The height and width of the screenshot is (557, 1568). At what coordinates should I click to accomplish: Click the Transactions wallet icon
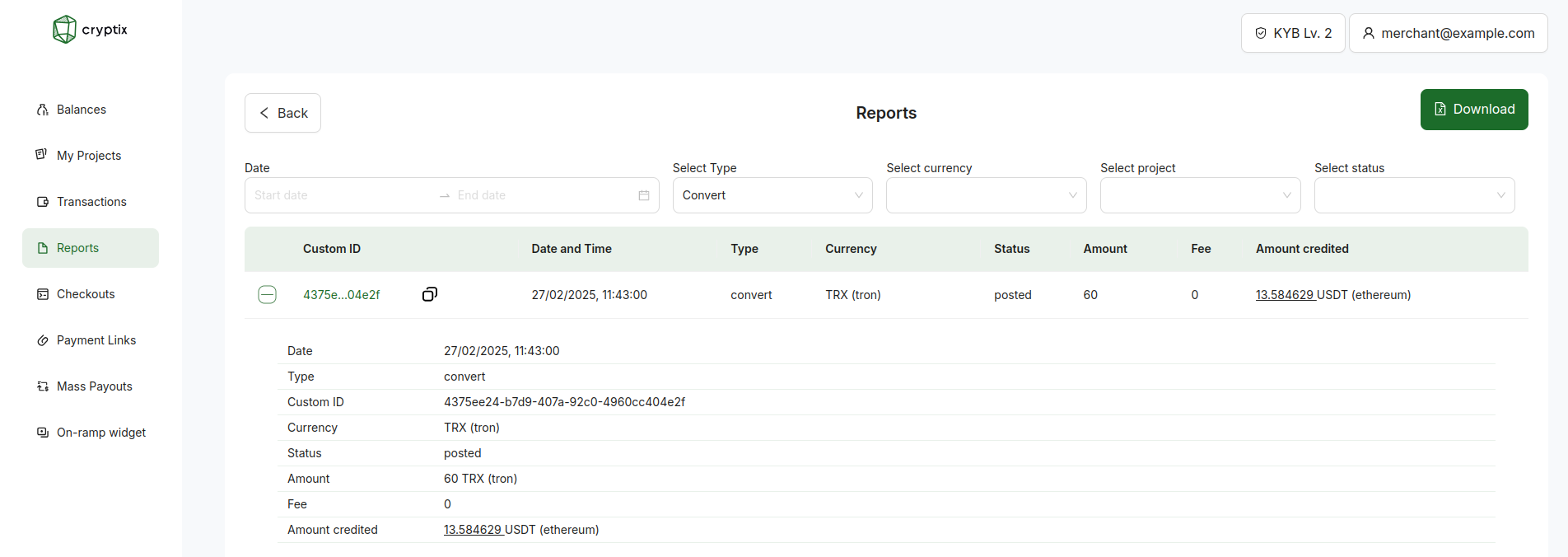point(43,202)
